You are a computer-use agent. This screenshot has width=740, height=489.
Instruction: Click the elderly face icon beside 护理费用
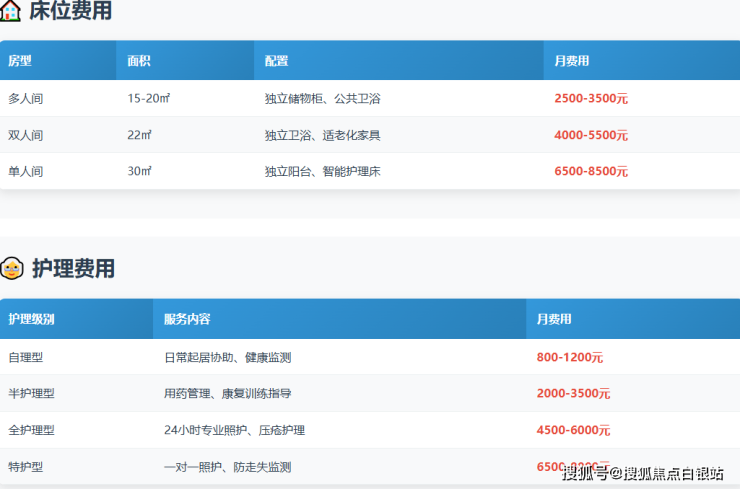tap(12, 268)
